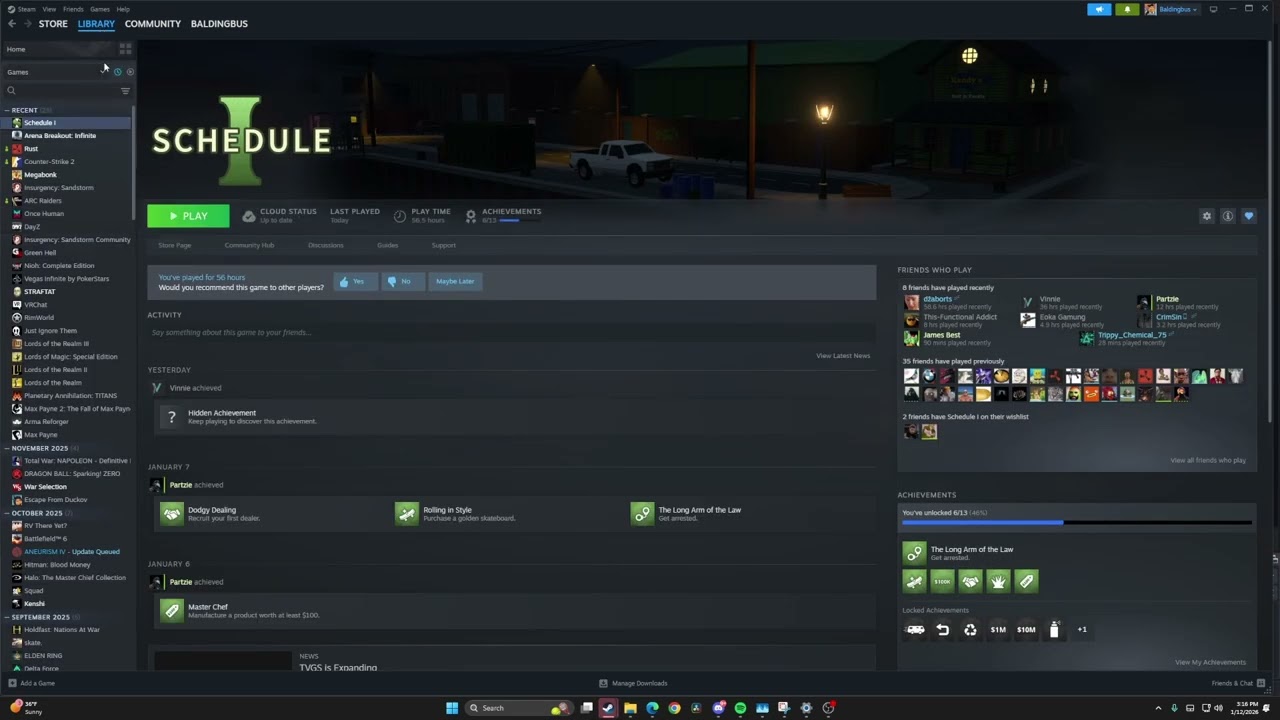The height and width of the screenshot is (720, 1280).
Task: Open View all friends who play
Action: click(1208, 460)
